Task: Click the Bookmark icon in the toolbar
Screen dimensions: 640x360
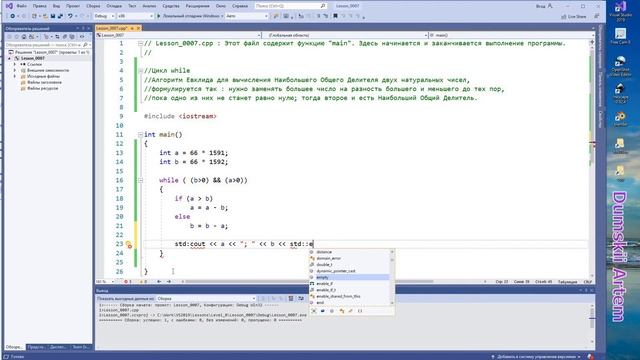Action: click(x=335, y=16)
